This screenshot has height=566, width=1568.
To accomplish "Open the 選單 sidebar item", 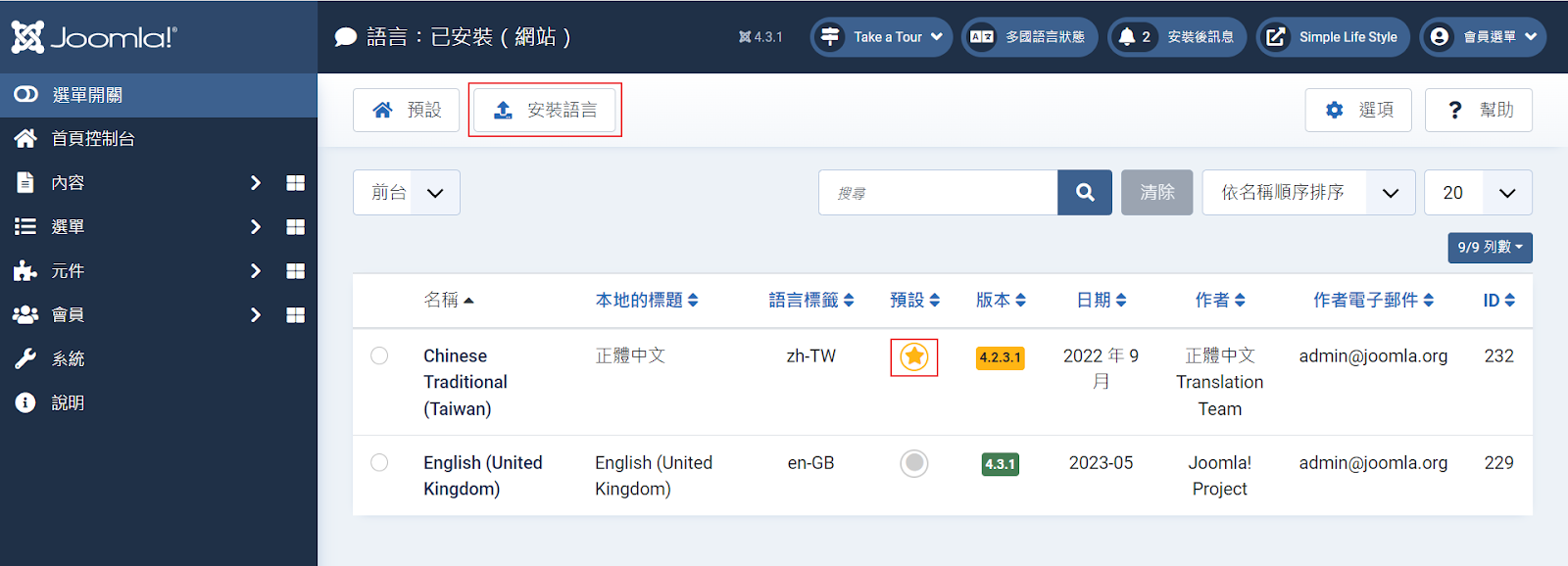I will tap(68, 227).
